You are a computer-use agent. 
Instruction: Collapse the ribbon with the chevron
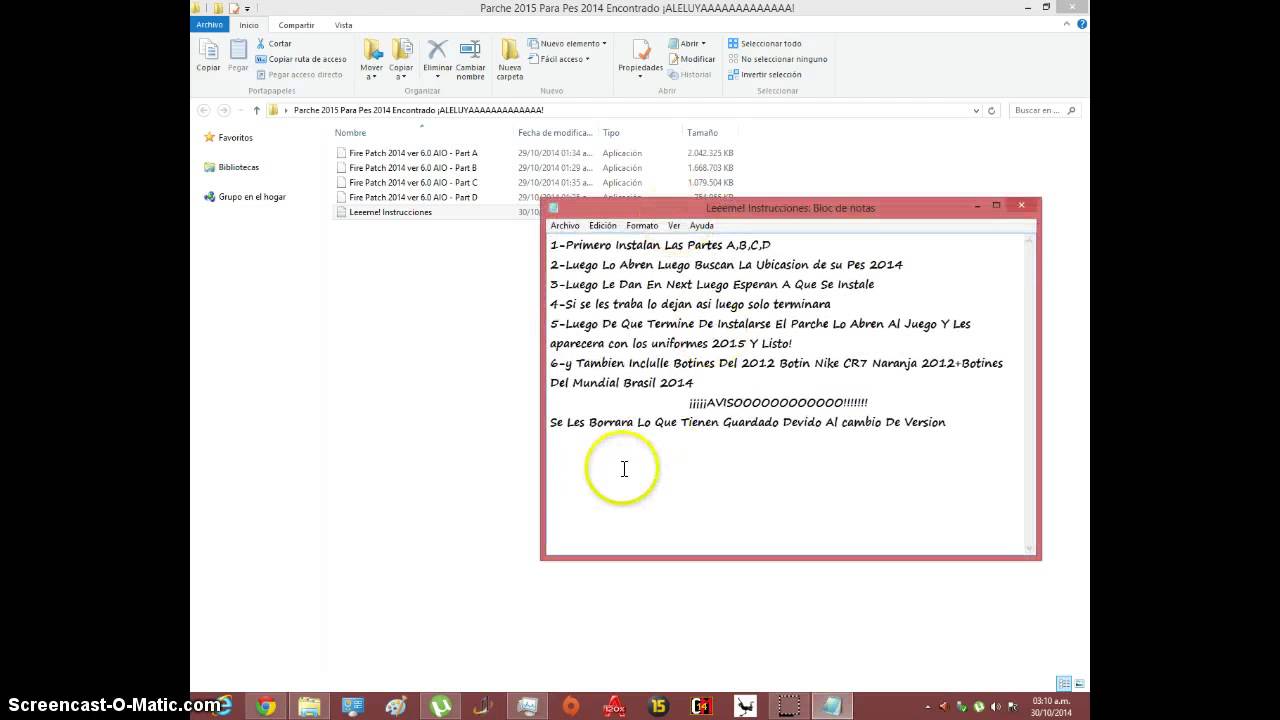[1069, 24]
